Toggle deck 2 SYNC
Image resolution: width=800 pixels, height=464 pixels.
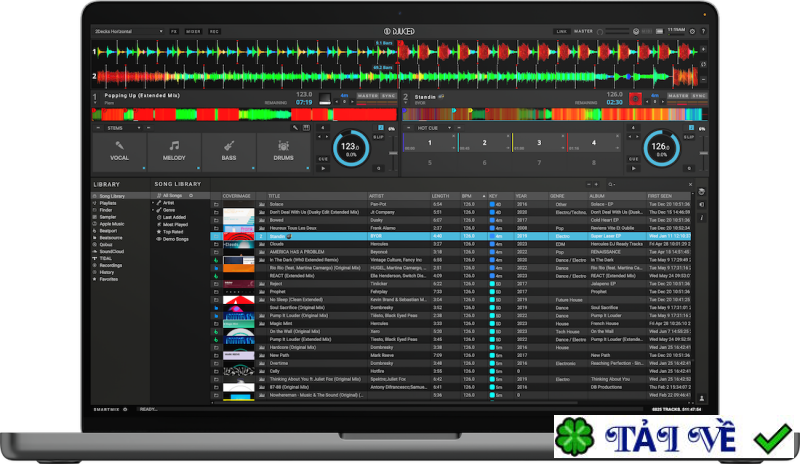(x=699, y=95)
